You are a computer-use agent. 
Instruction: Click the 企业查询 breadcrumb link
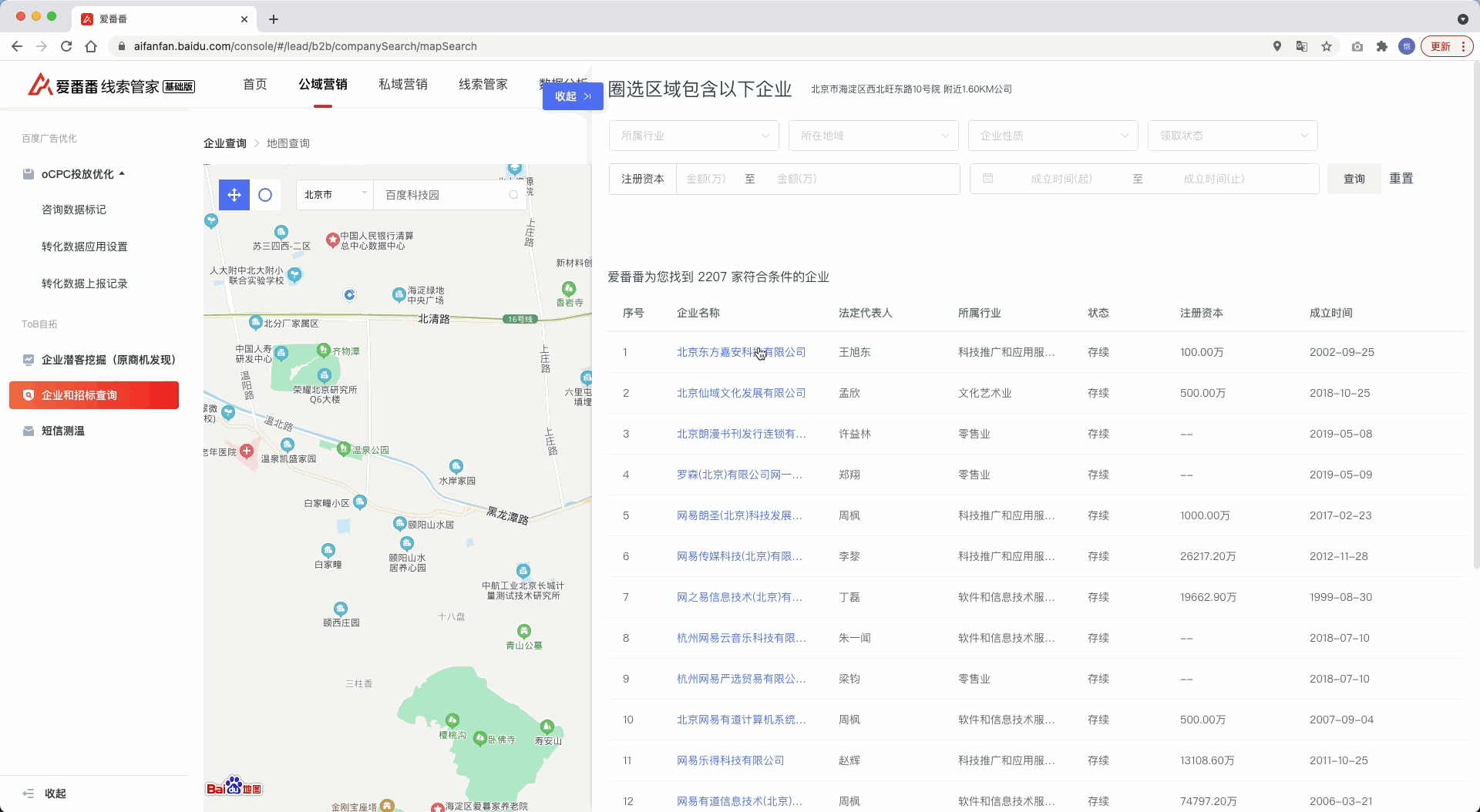[225, 143]
